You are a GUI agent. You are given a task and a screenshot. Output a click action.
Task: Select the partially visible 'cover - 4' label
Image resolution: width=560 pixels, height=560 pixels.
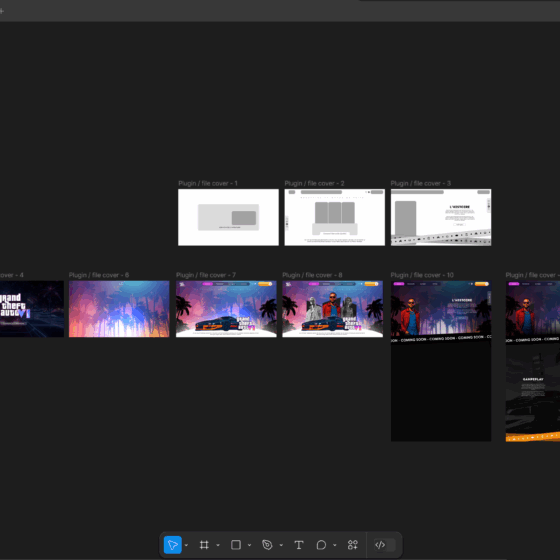tap(12, 275)
